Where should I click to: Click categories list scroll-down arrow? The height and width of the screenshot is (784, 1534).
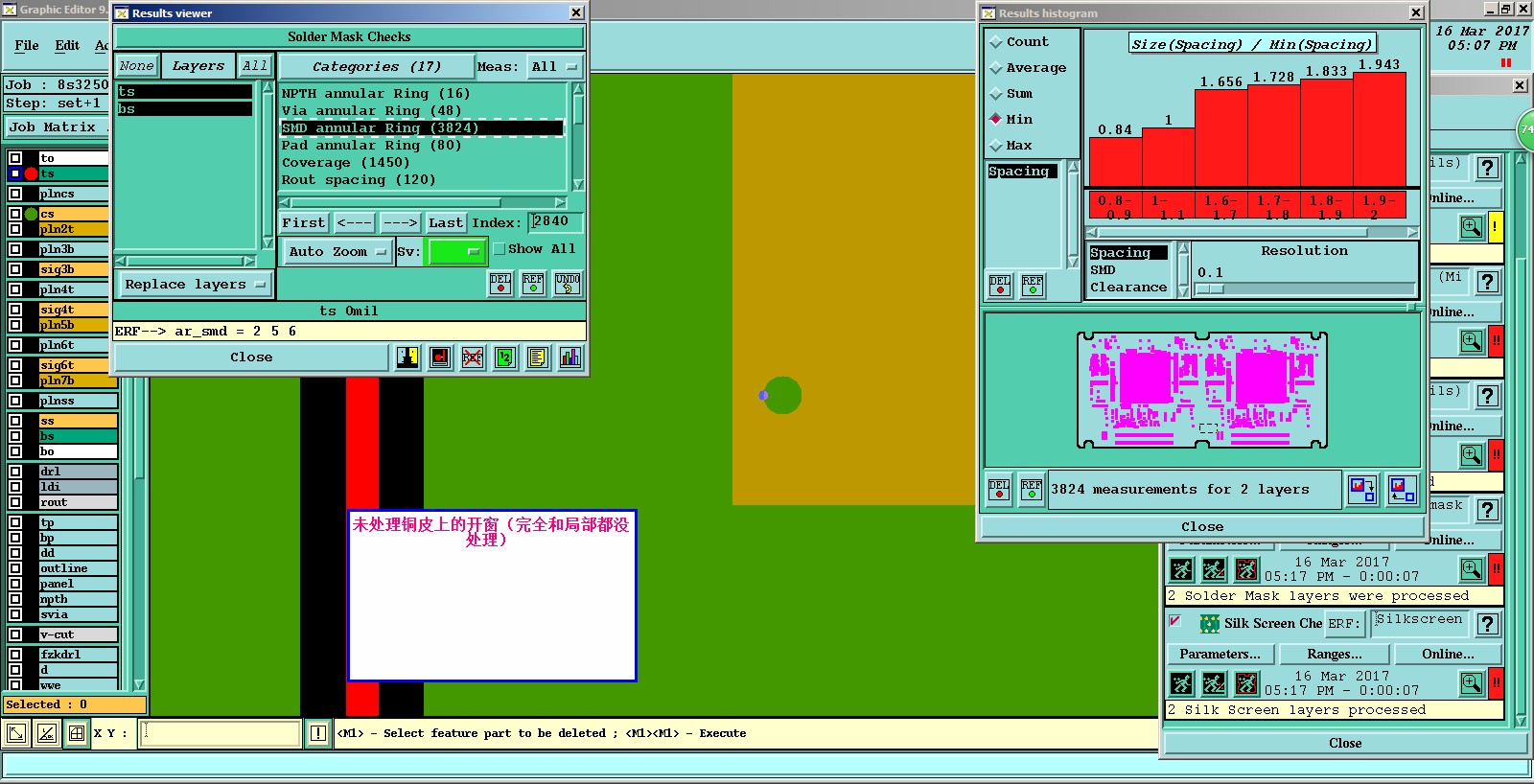578,185
